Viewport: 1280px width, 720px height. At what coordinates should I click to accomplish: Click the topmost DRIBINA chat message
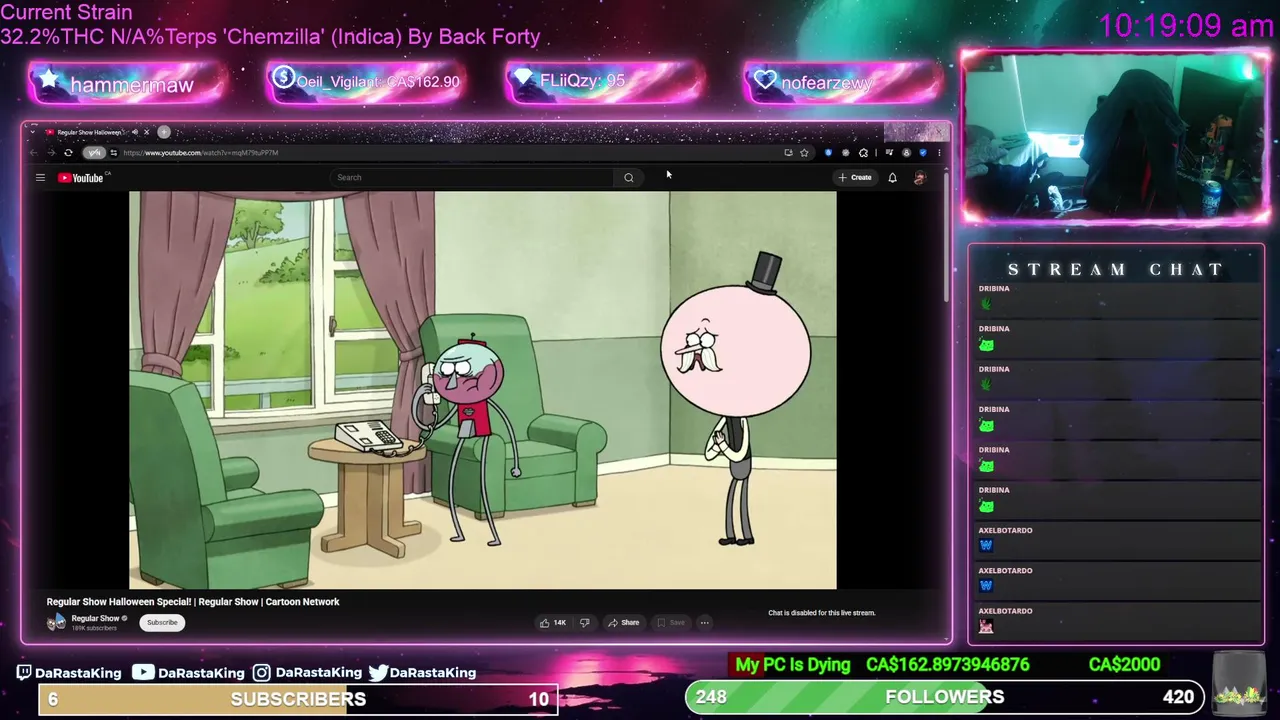(1115, 297)
